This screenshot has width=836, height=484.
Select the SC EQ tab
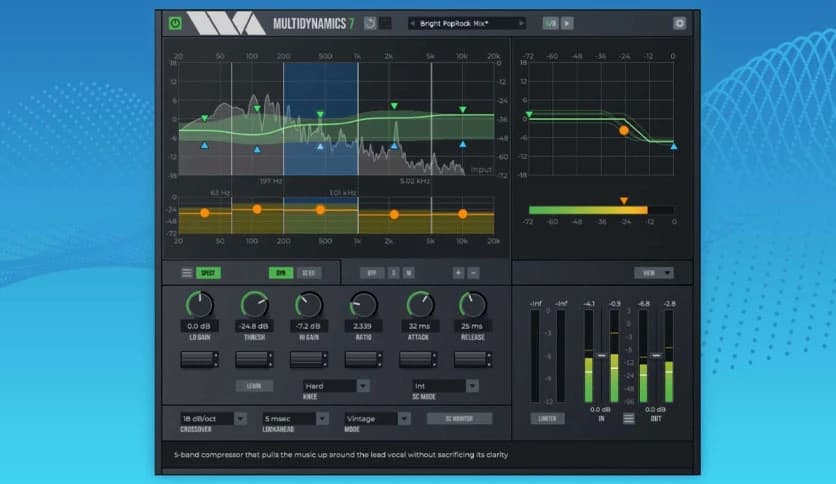point(309,273)
